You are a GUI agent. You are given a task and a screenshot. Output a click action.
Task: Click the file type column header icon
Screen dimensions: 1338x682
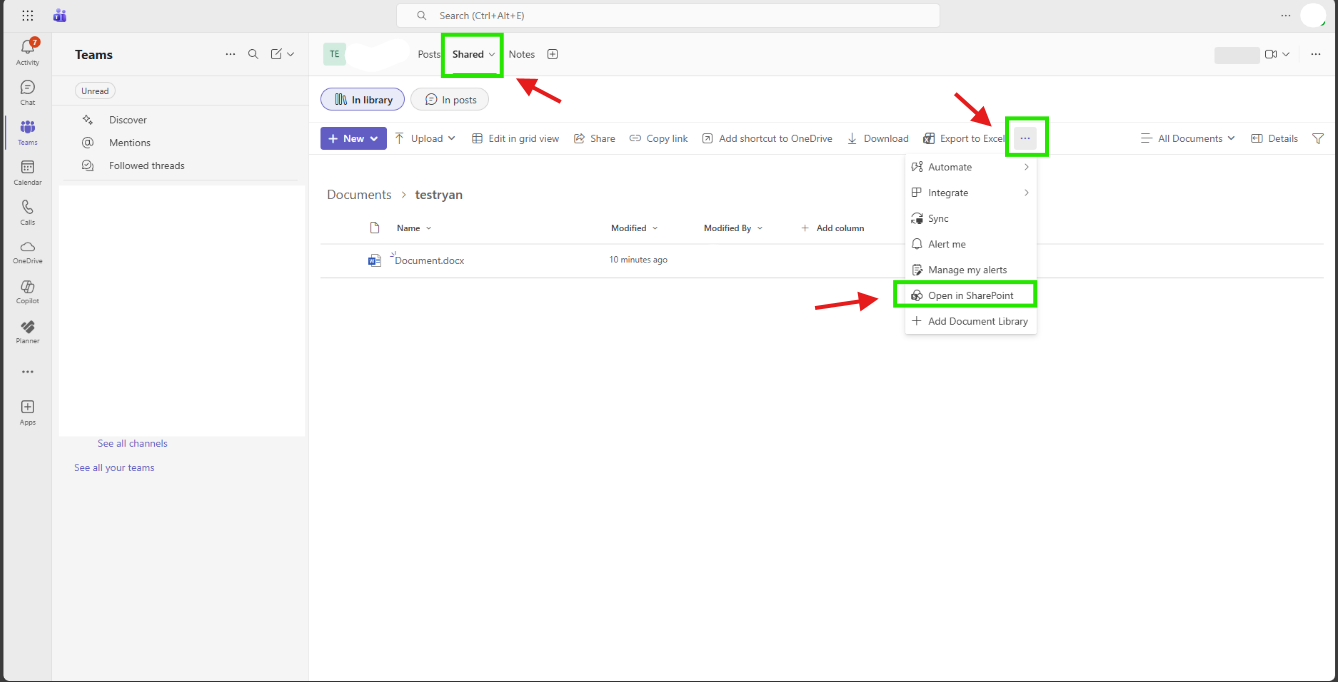click(375, 228)
